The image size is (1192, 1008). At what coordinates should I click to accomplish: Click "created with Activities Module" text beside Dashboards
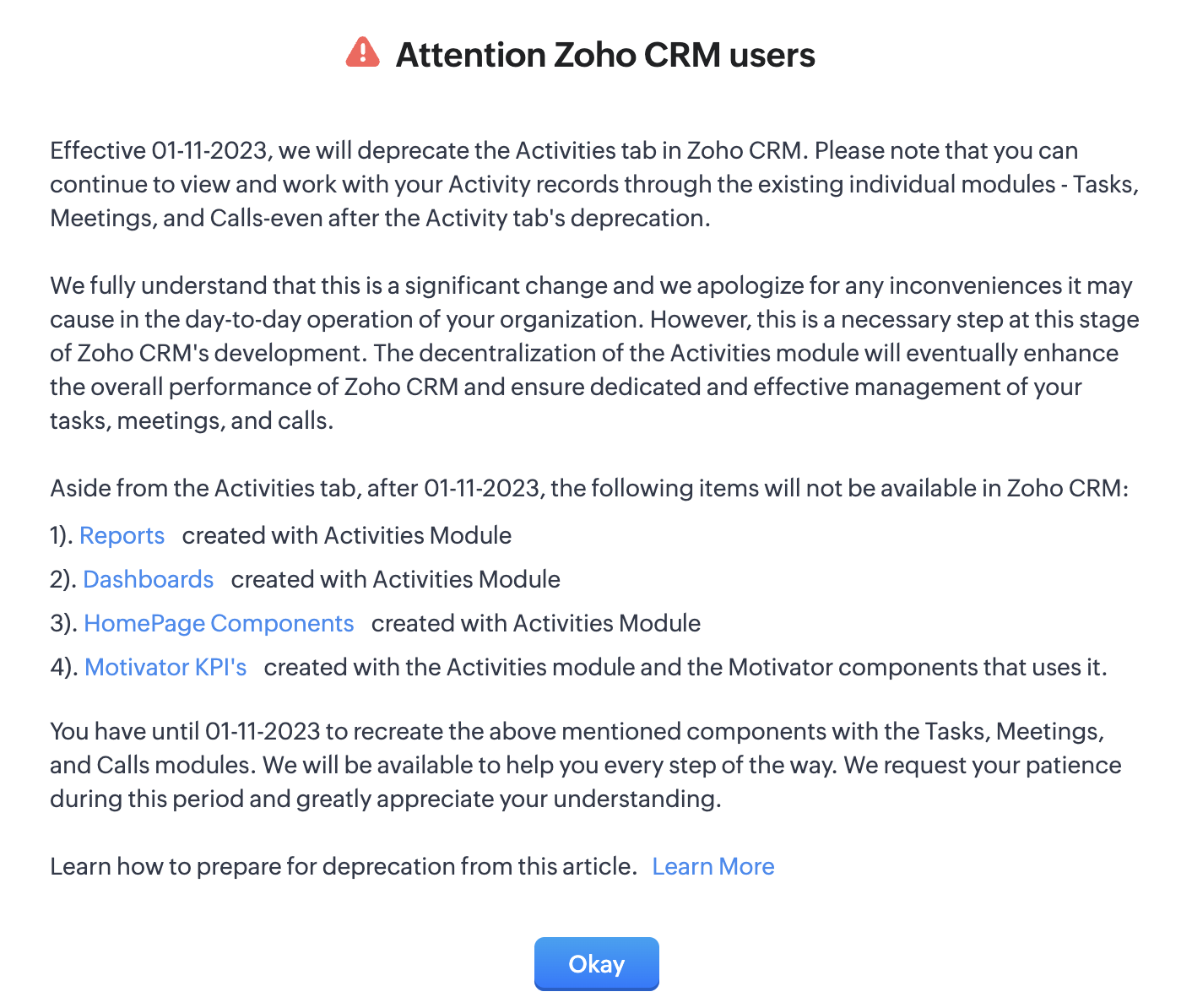click(x=396, y=579)
